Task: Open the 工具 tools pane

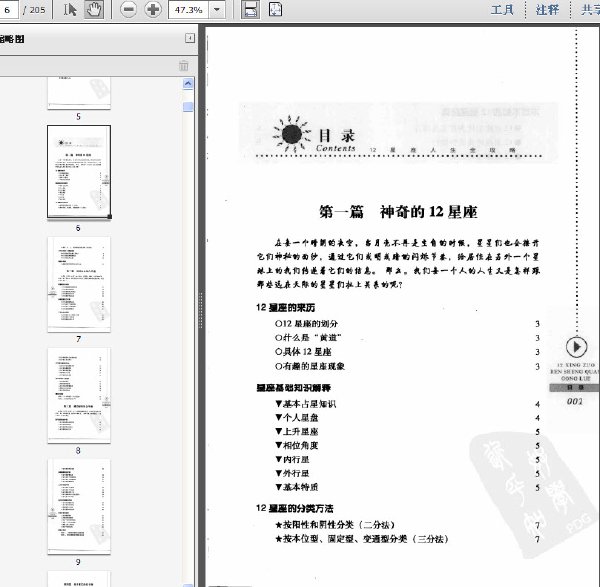Action: [502, 10]
